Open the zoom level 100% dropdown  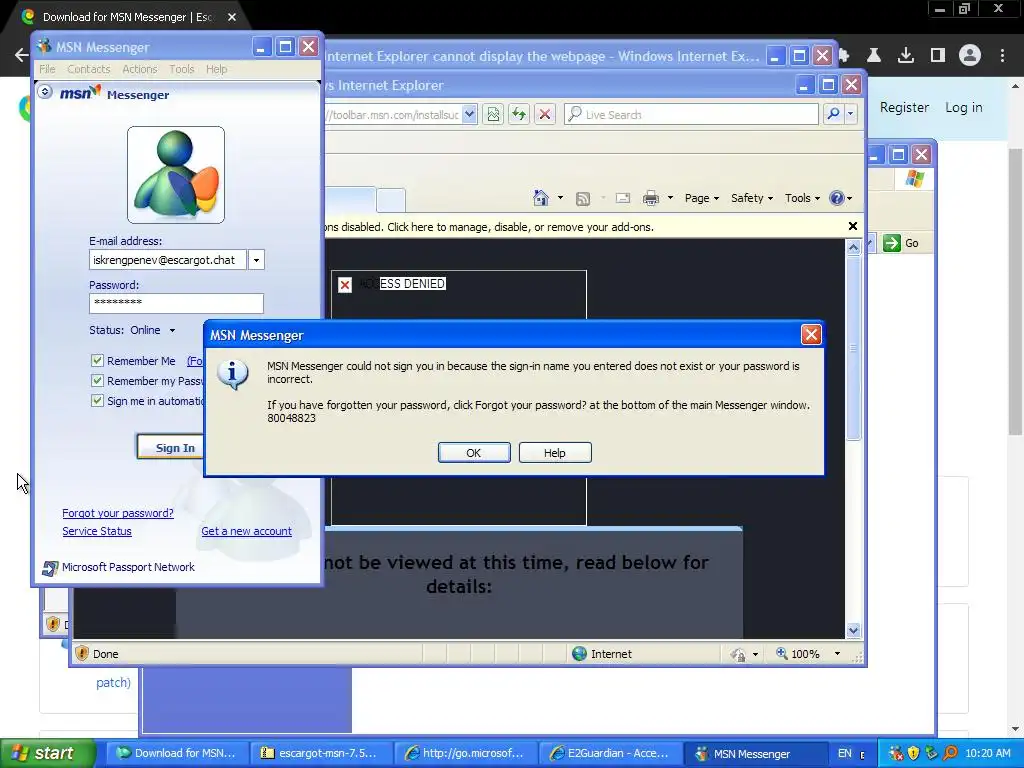tap(837, 654)
